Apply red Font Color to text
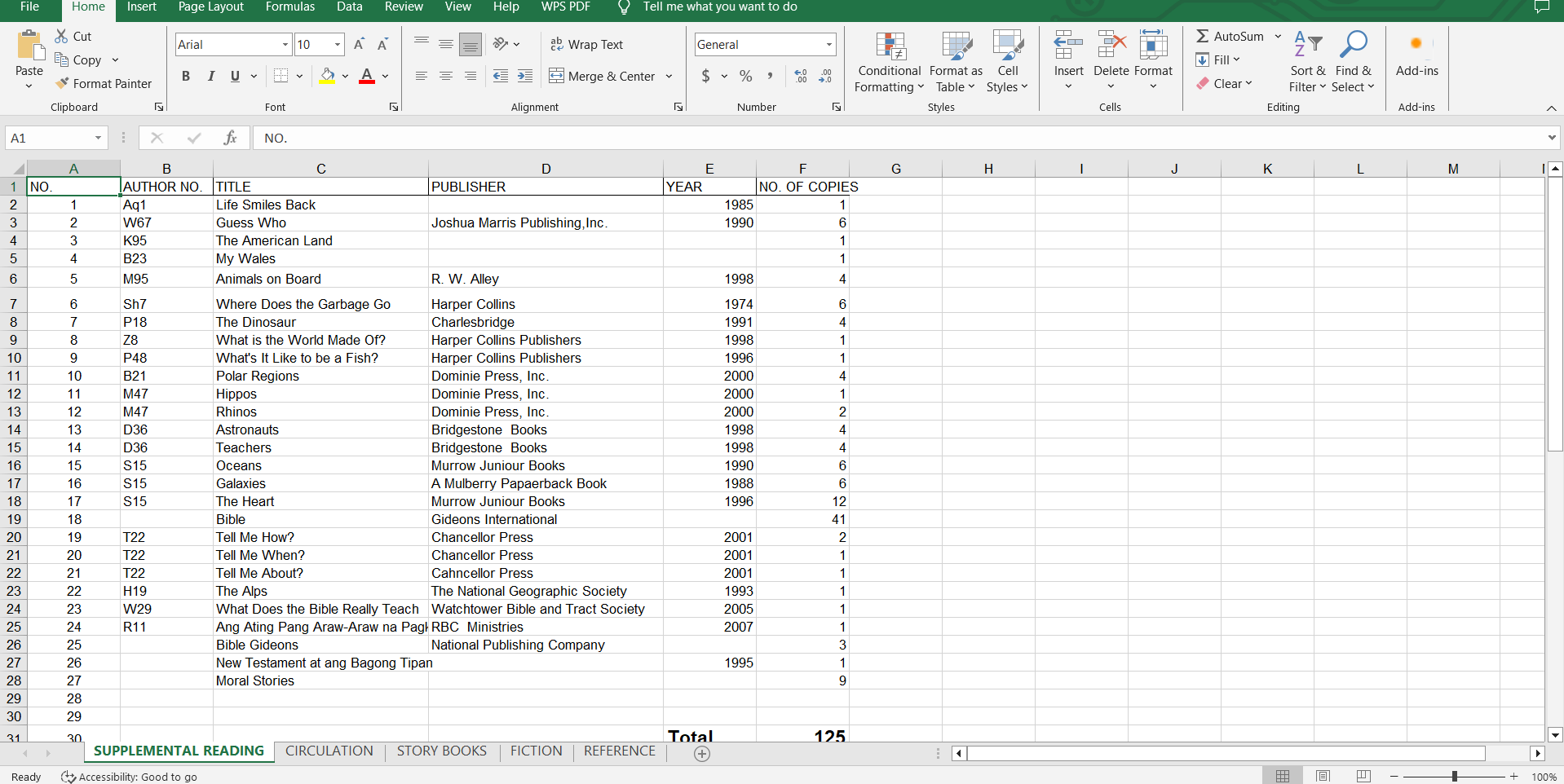The height and width of the screenshot is (784, 1564). point(367,76)
